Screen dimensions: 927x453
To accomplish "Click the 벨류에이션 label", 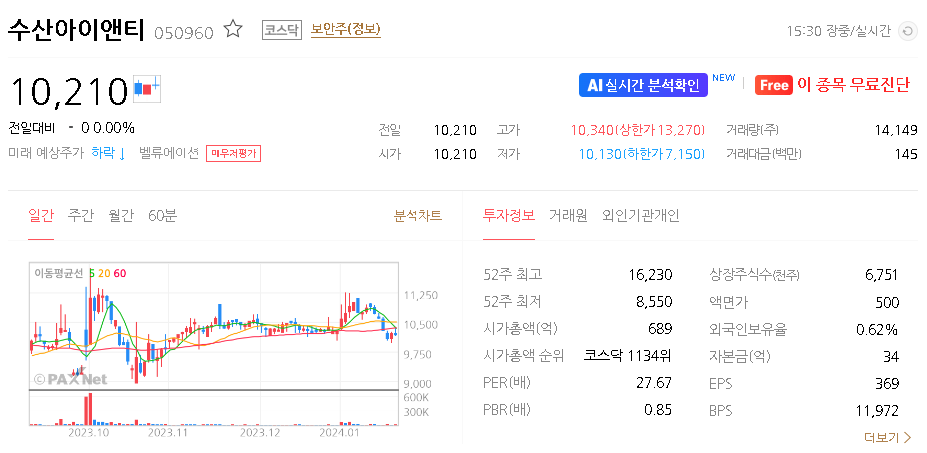I will tap(168, 154).
